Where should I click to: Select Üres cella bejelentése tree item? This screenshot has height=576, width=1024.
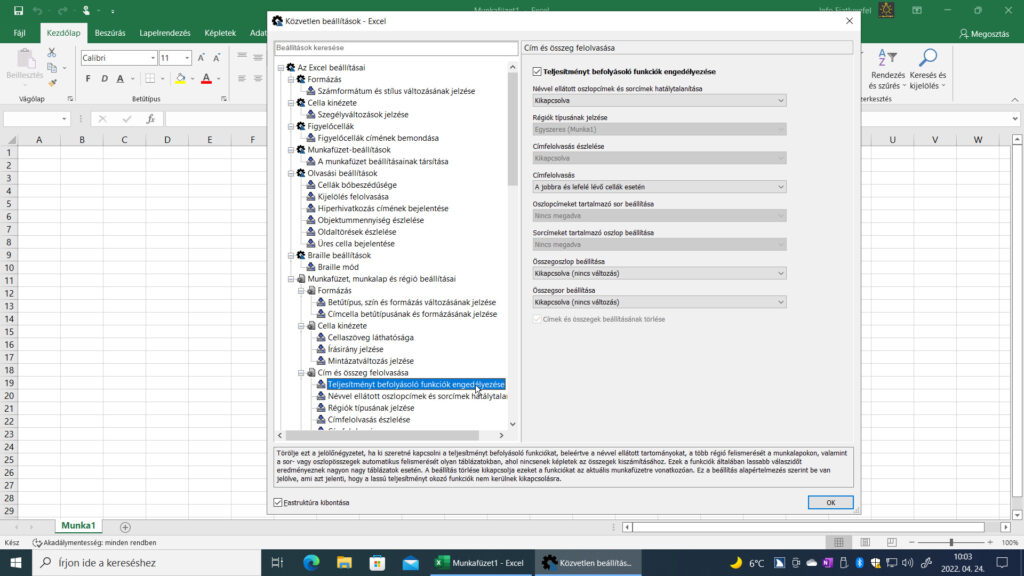[x=355, y=244]
